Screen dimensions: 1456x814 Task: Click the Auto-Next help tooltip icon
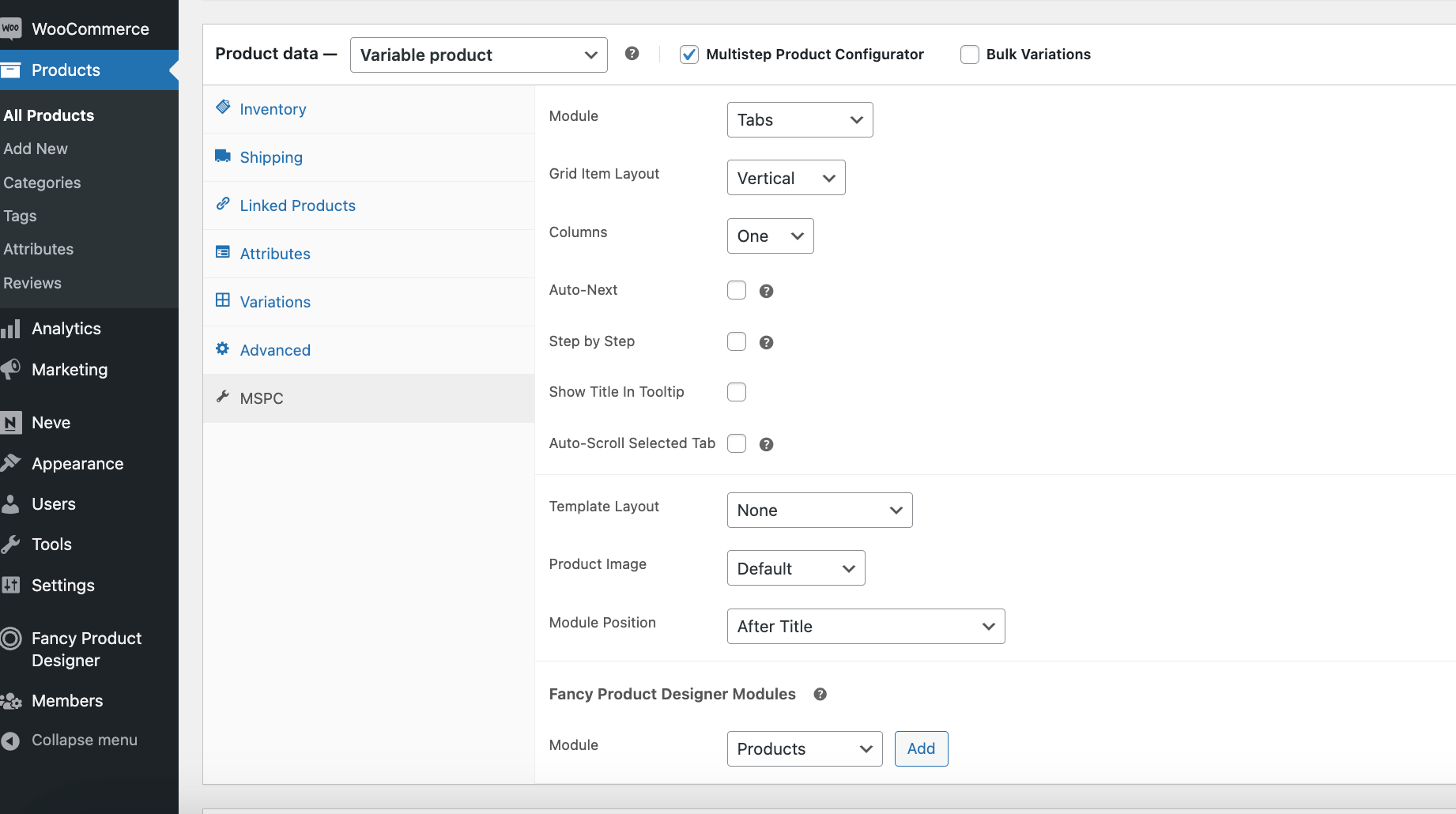766,291
